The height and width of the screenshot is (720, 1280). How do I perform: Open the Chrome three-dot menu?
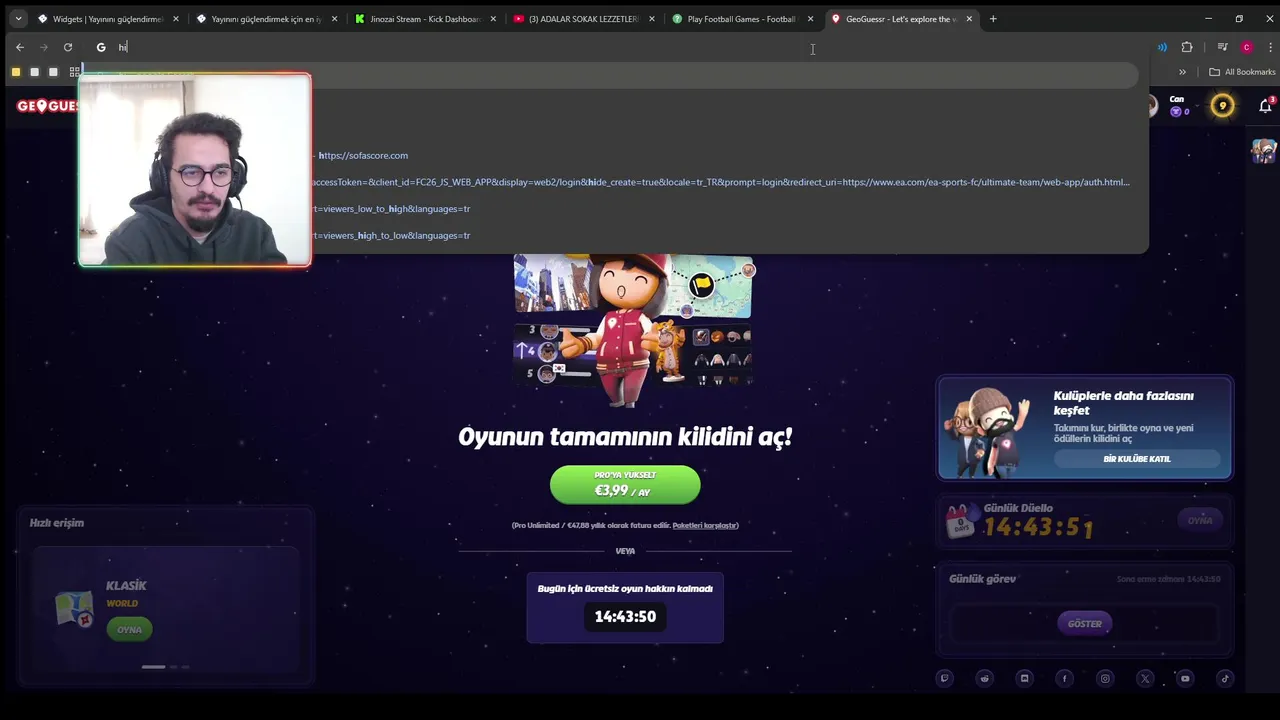1270,47
